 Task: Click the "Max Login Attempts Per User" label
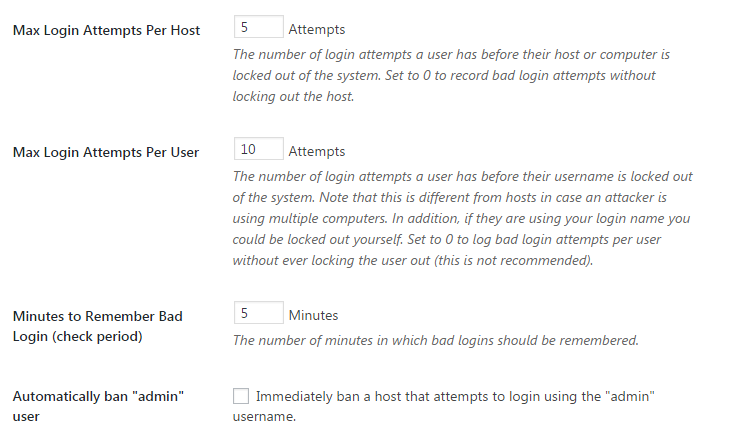(105, 152)
